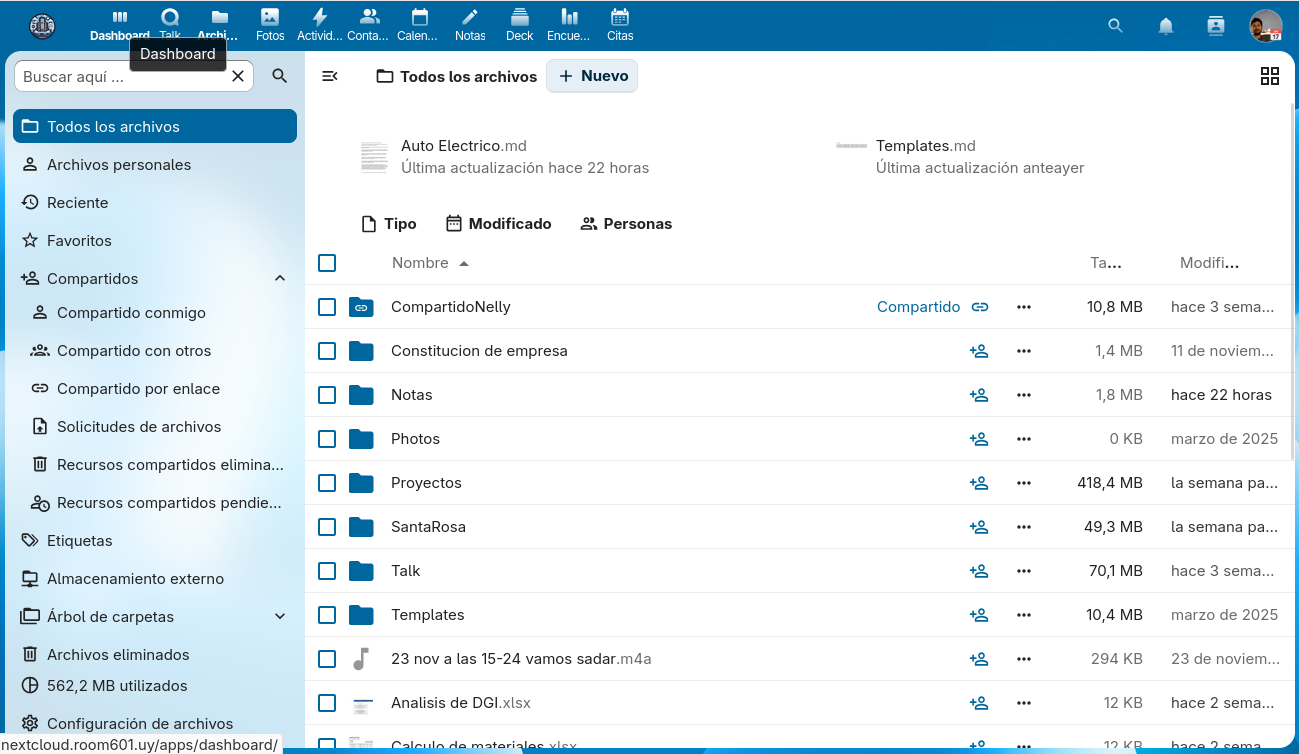Open the Personas filter dropdown
The height and width of the screenshot is (754, 1299).
626,224
